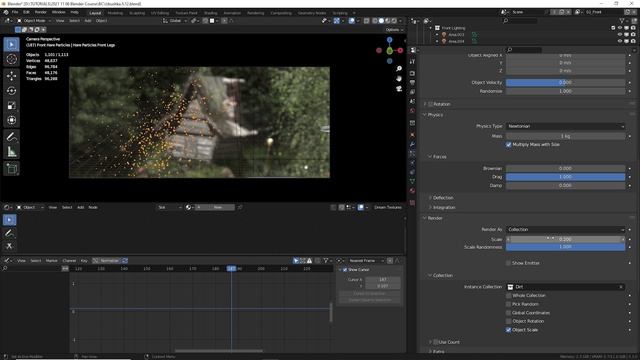The image size is (640, 360).
Task: Enable the Pick Random checkbox
Action: [x=509, y=304]
